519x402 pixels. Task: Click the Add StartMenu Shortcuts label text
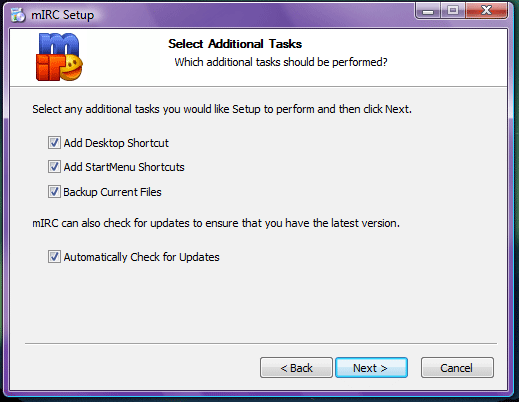(x=124, y=167)
